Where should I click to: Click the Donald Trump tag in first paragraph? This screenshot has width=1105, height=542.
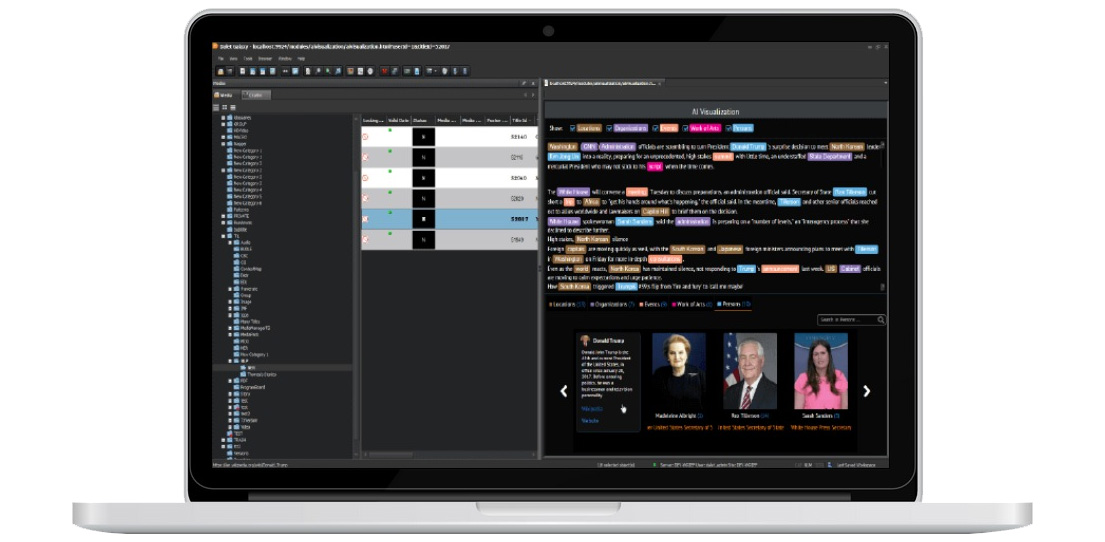tap(748, 147)
